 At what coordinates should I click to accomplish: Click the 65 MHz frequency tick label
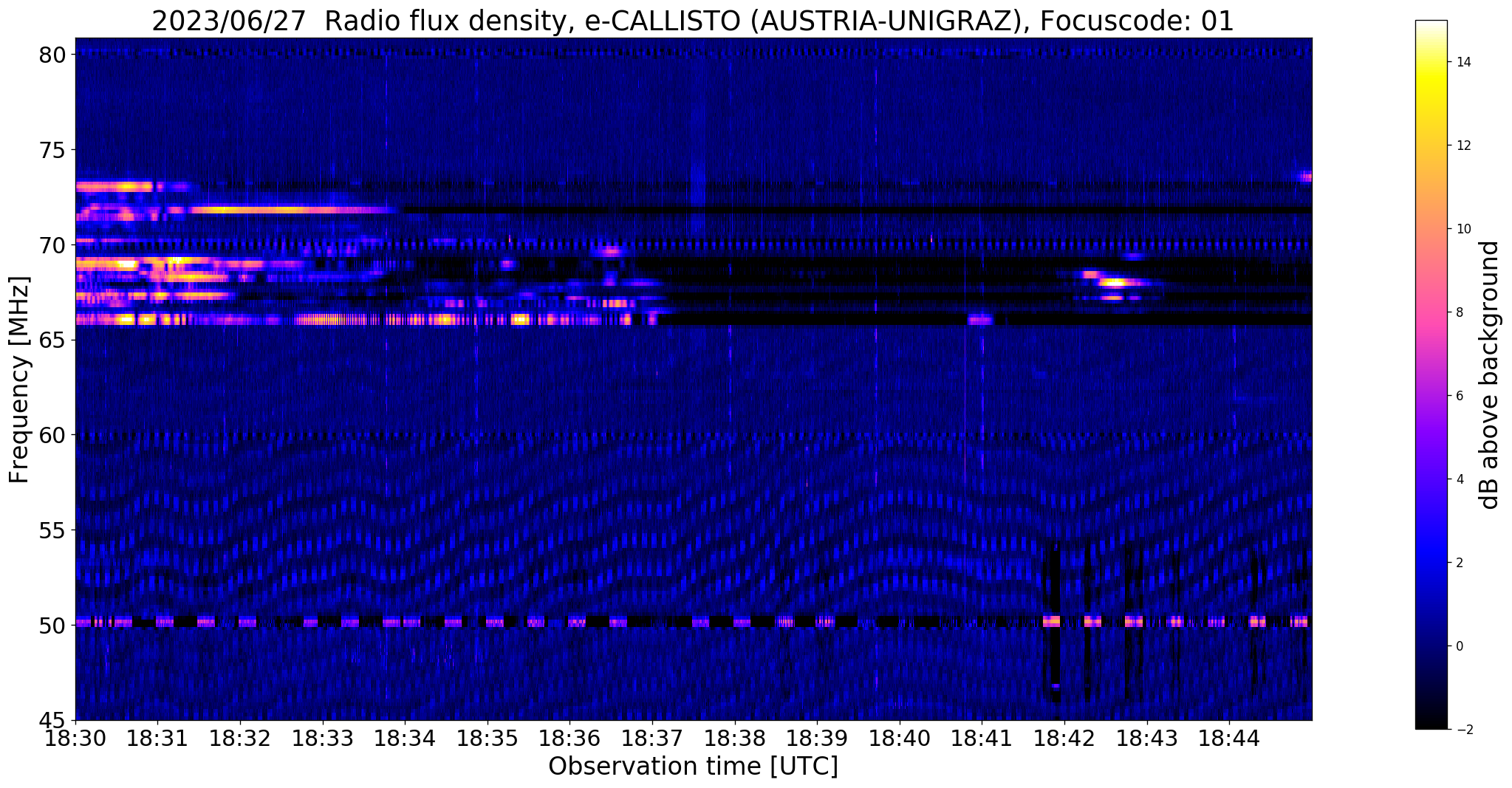pos(52,340)
